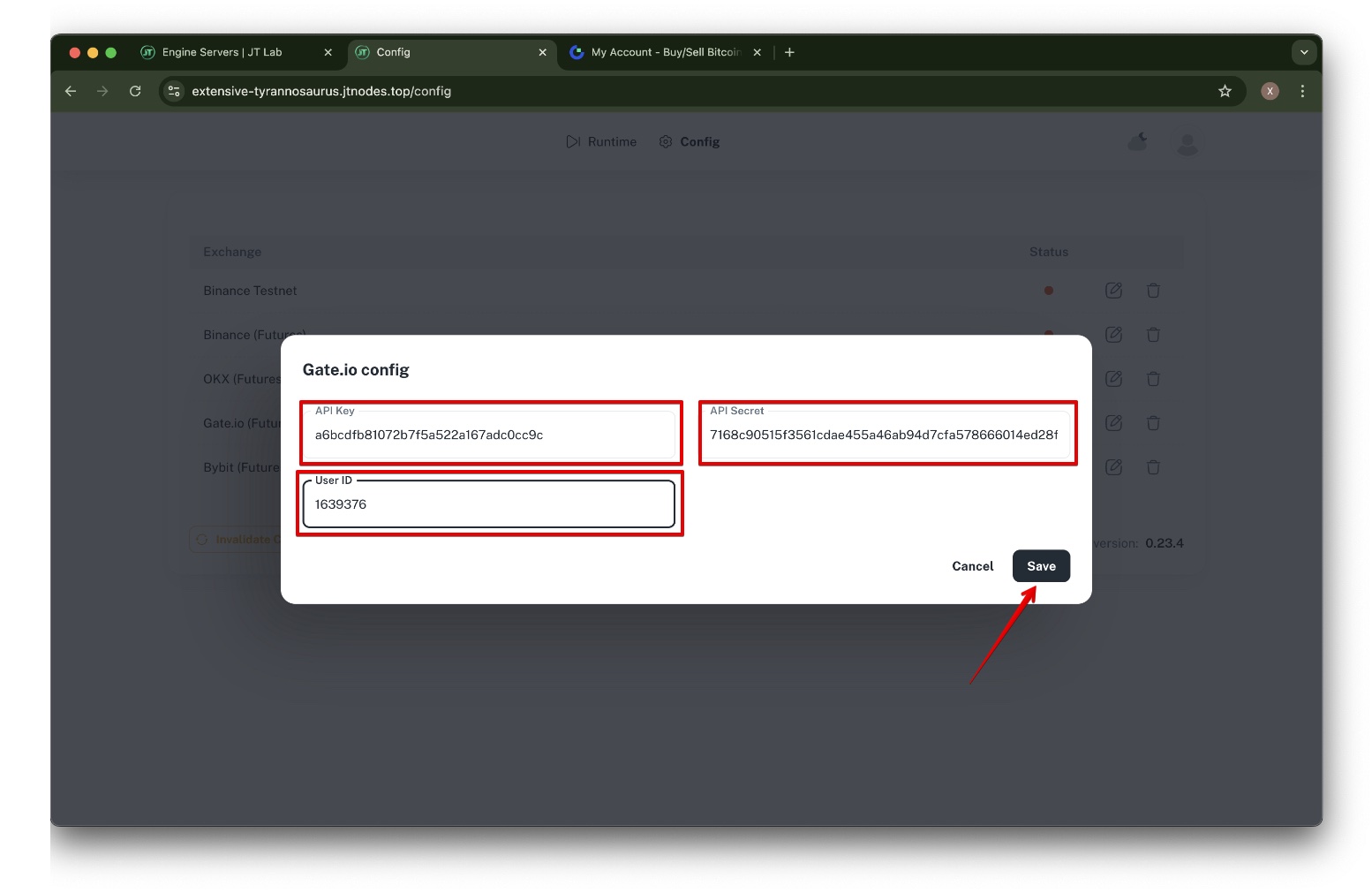Close the My Account browser tab
This screenshot has width=1372, height=893.
click(x=757, y=52)
